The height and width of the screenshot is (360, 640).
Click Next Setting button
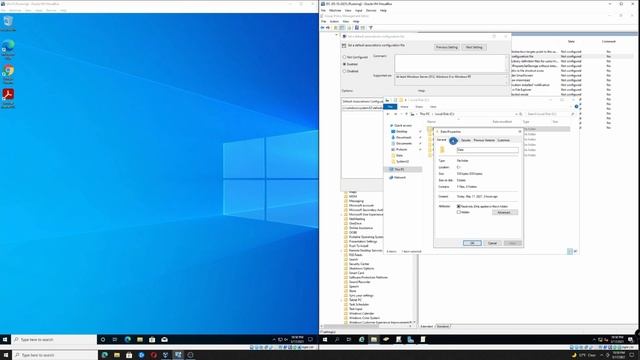click(x=474, y=47)
